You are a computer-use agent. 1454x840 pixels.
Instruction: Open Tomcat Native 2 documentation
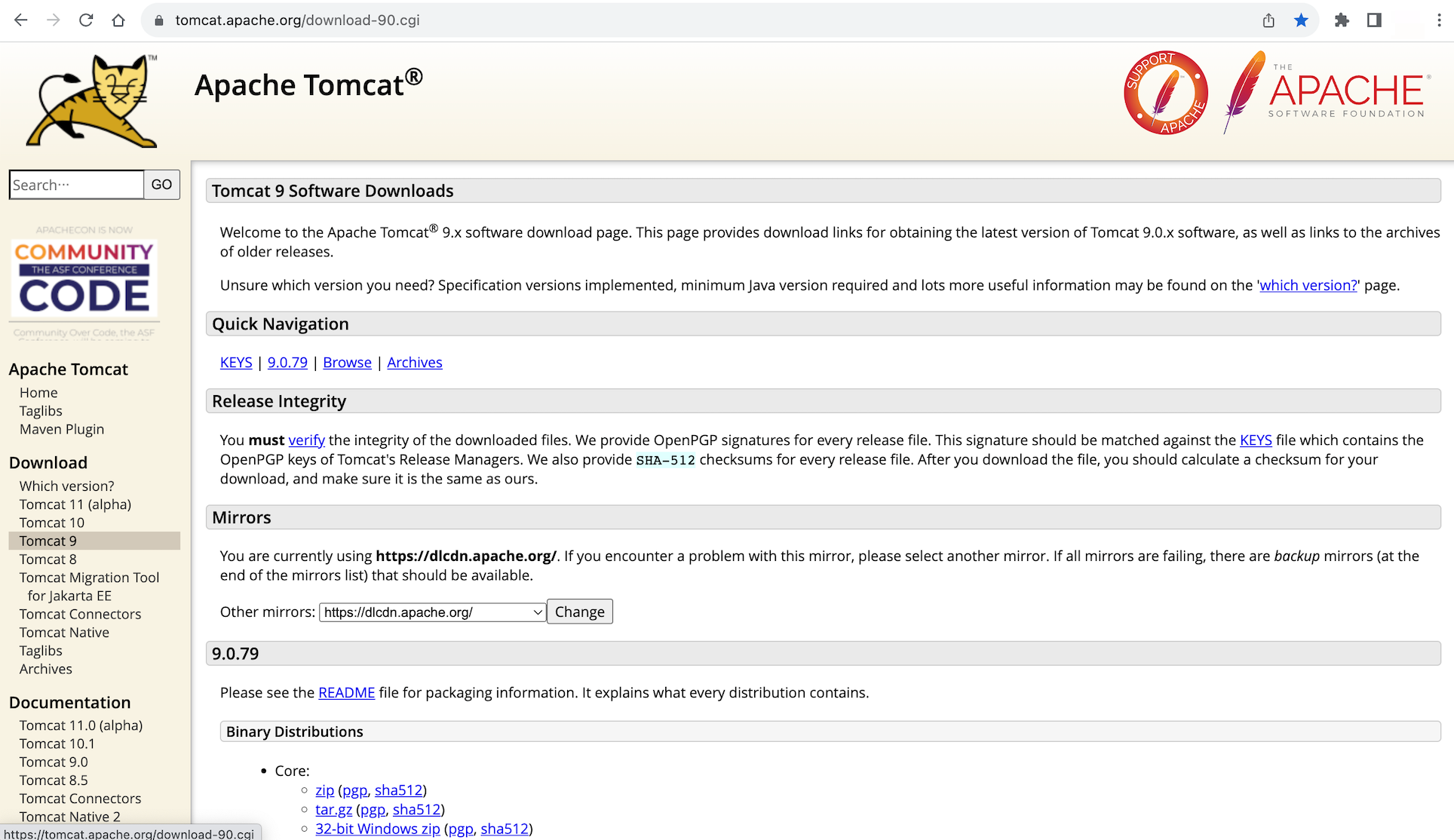pos(70,817)
